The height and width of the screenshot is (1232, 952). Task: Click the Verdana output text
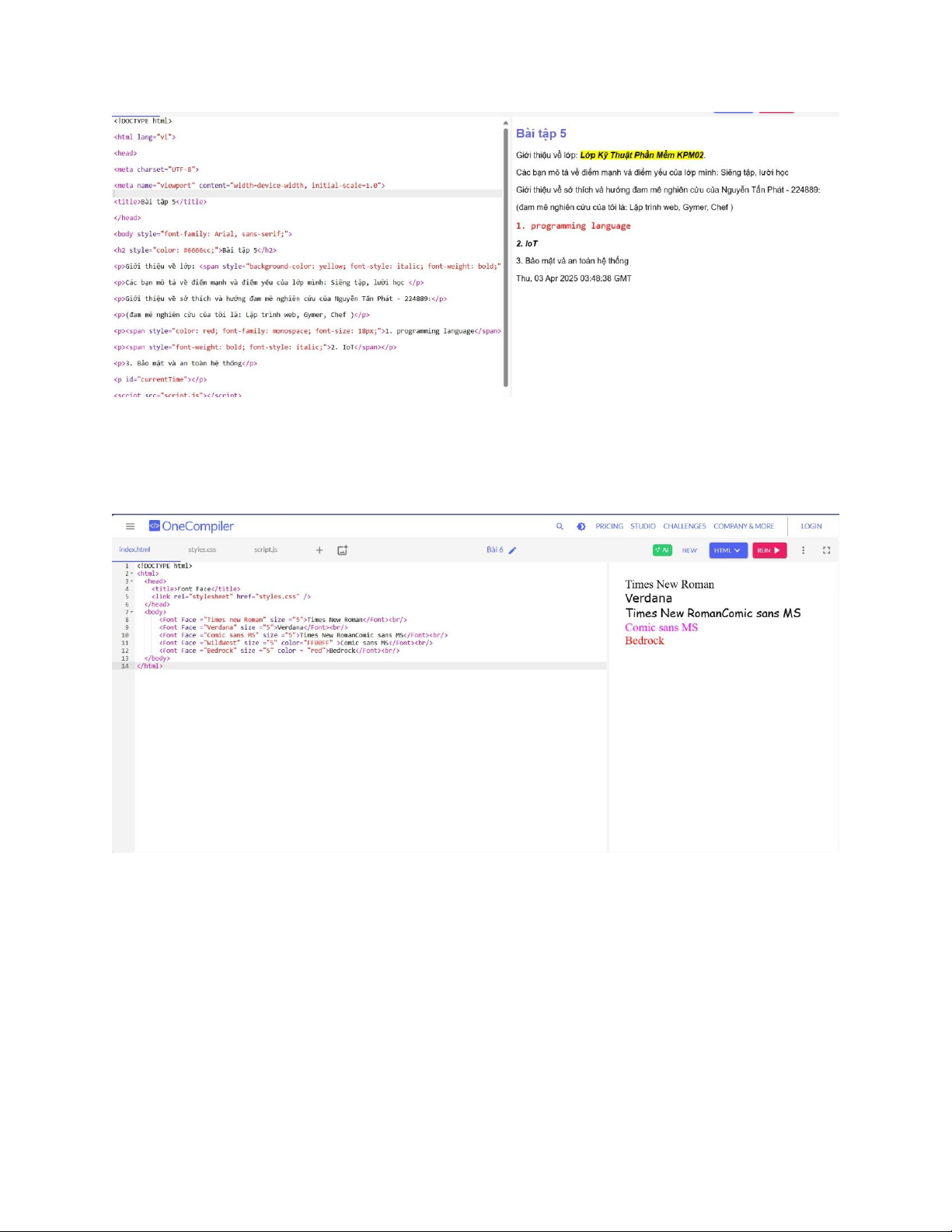(648, 599)
